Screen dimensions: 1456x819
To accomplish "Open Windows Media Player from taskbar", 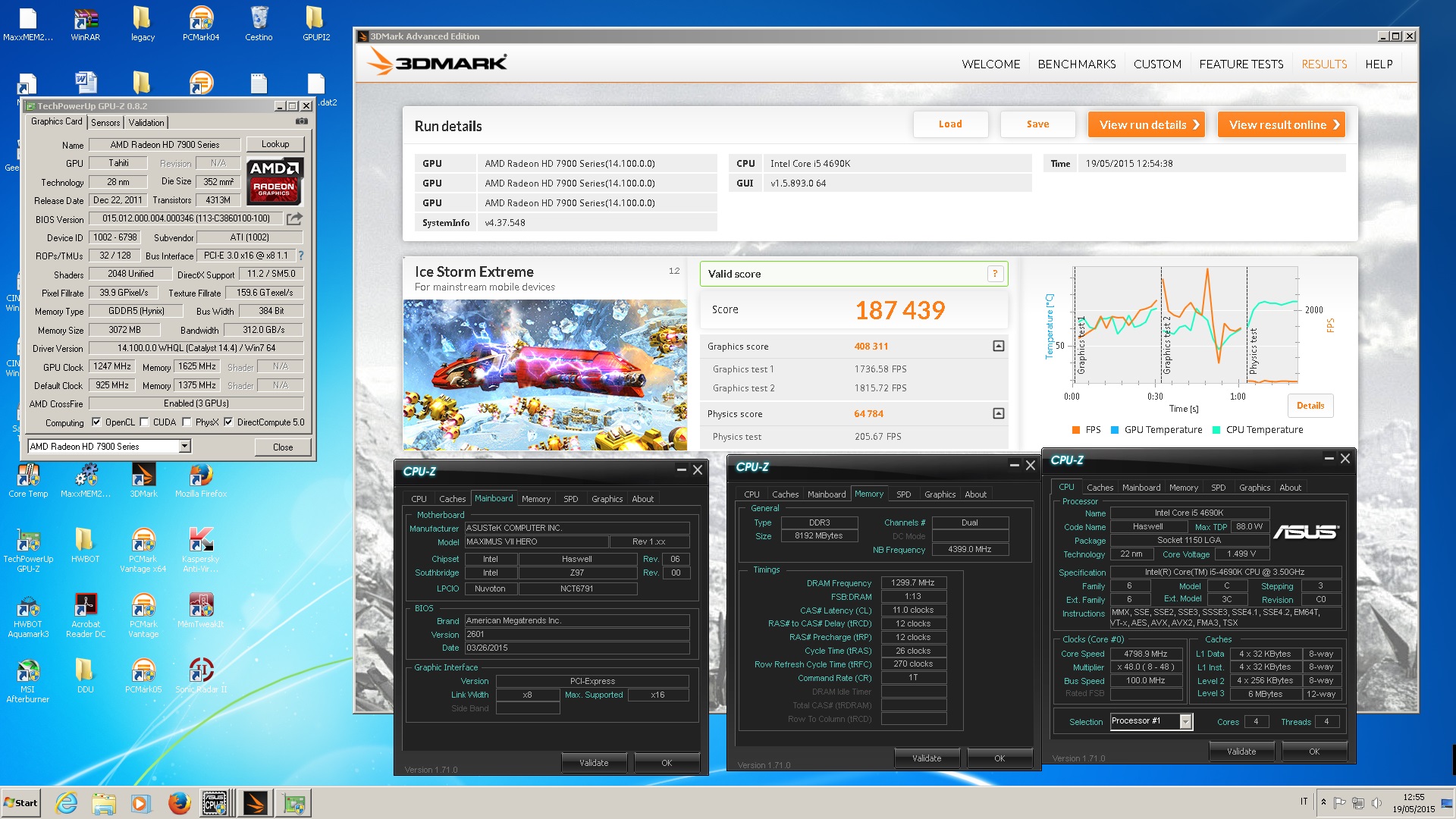I will pos(141,802).
